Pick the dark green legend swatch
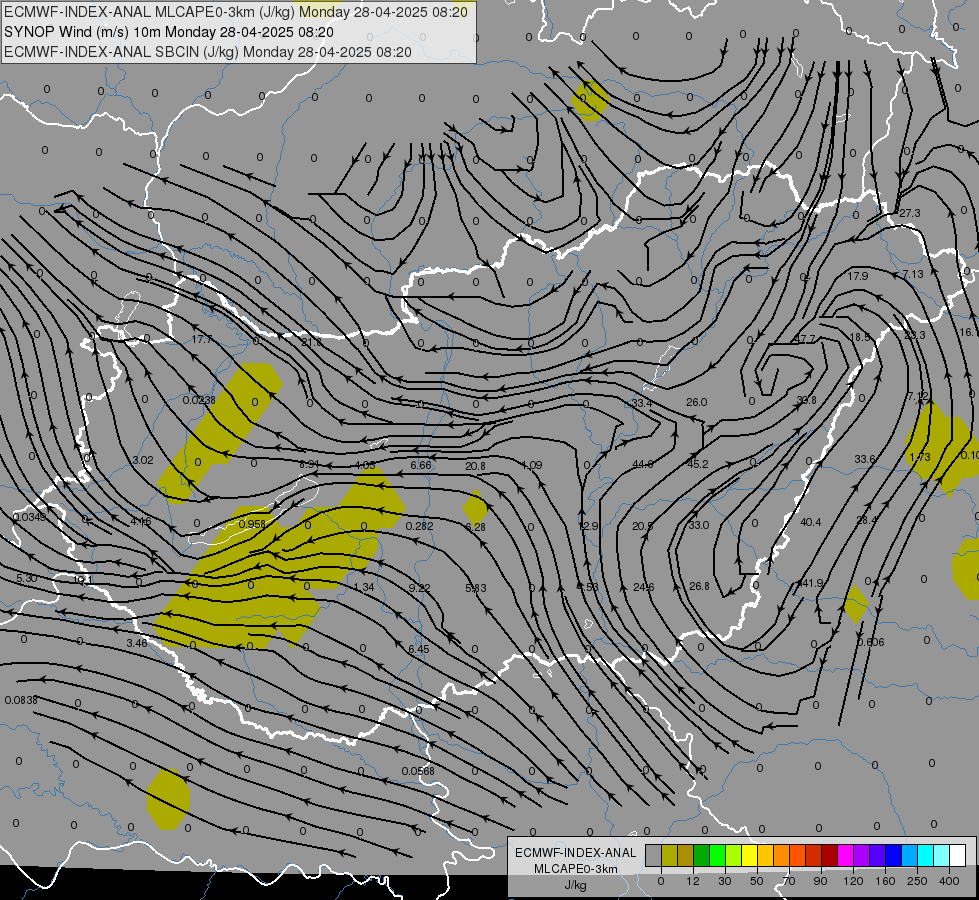The width and height of the screenshot is (979, 900). coord(701,856)
